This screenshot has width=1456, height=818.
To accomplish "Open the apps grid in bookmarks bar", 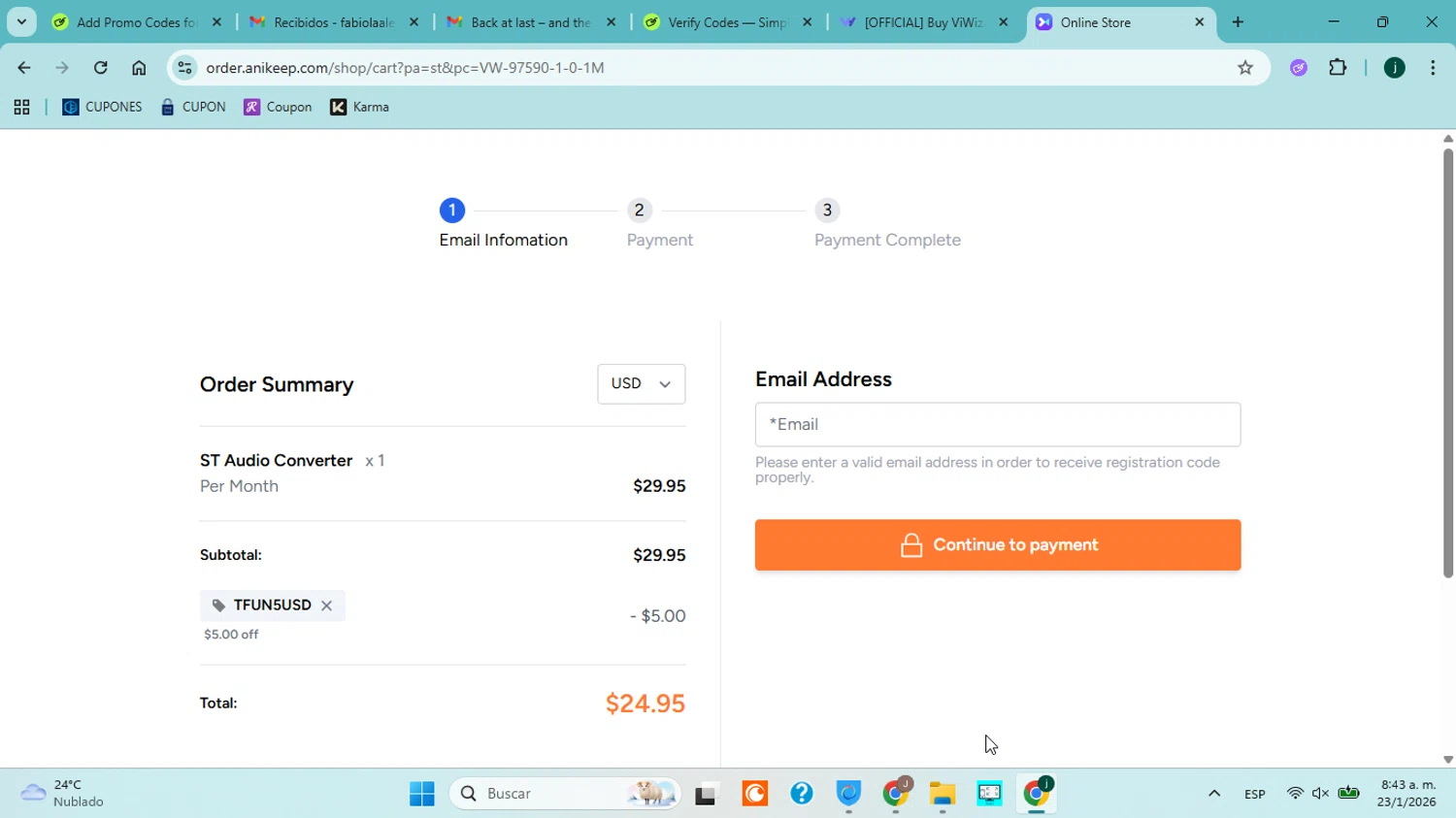I will click(x=21, y=108).
